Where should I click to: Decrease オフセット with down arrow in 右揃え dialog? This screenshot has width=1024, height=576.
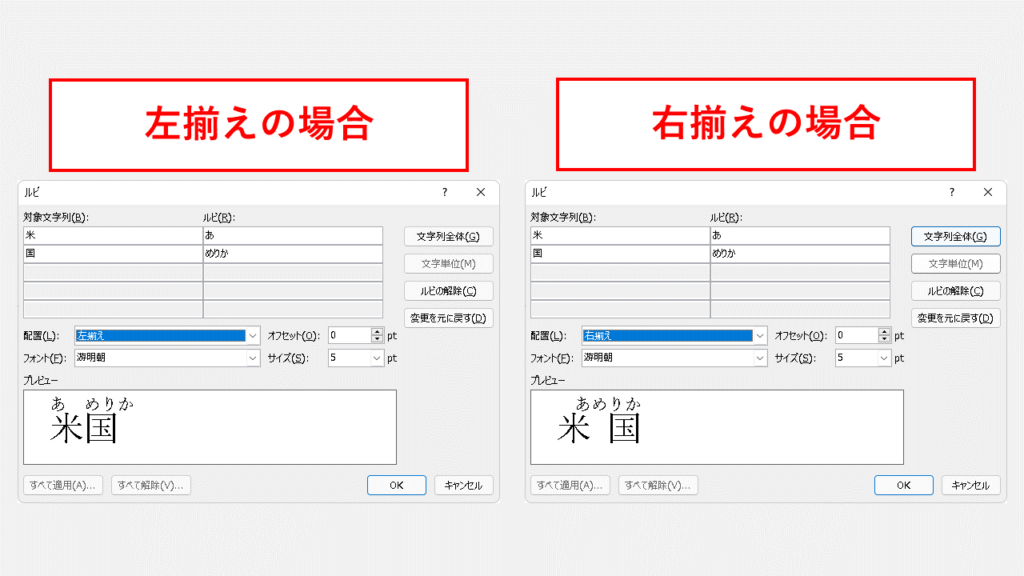click(884, 340)
